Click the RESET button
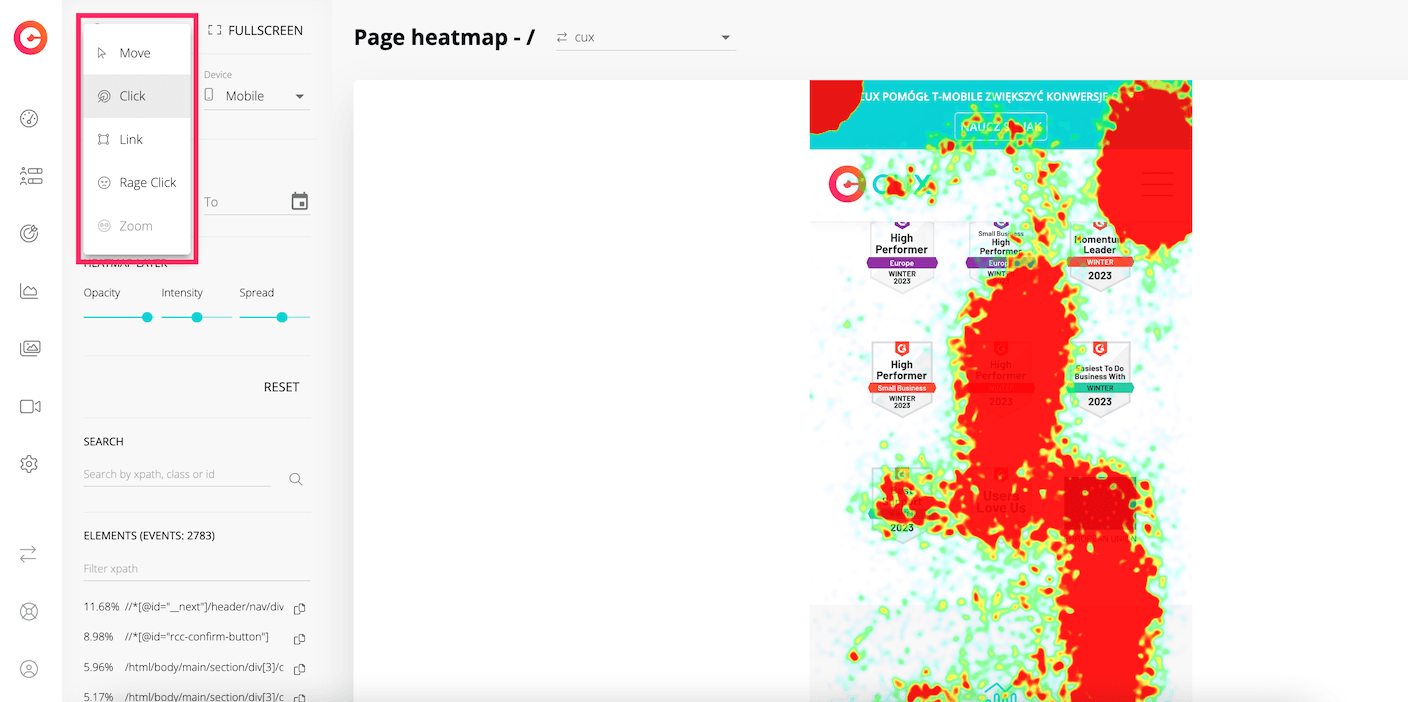Screen dimensions: 1408x702 281,387
